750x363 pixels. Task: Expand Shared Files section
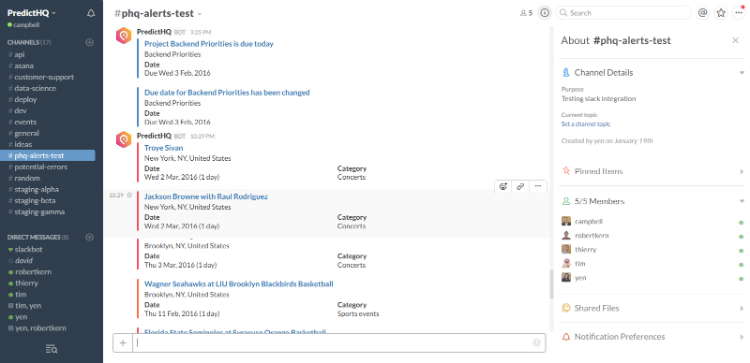click(742, 308)
